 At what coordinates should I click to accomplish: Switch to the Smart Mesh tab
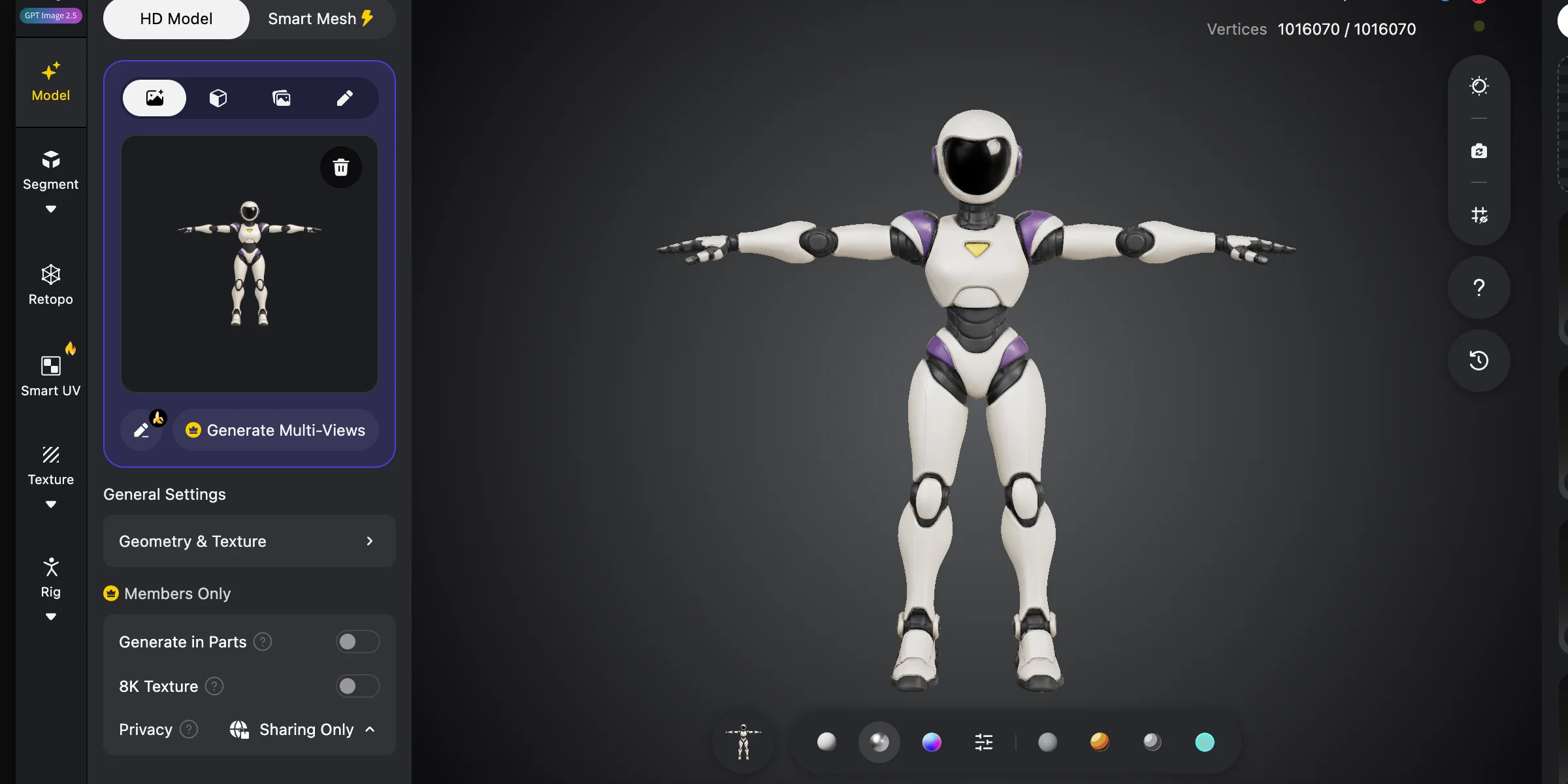click(x=321, y=19)
